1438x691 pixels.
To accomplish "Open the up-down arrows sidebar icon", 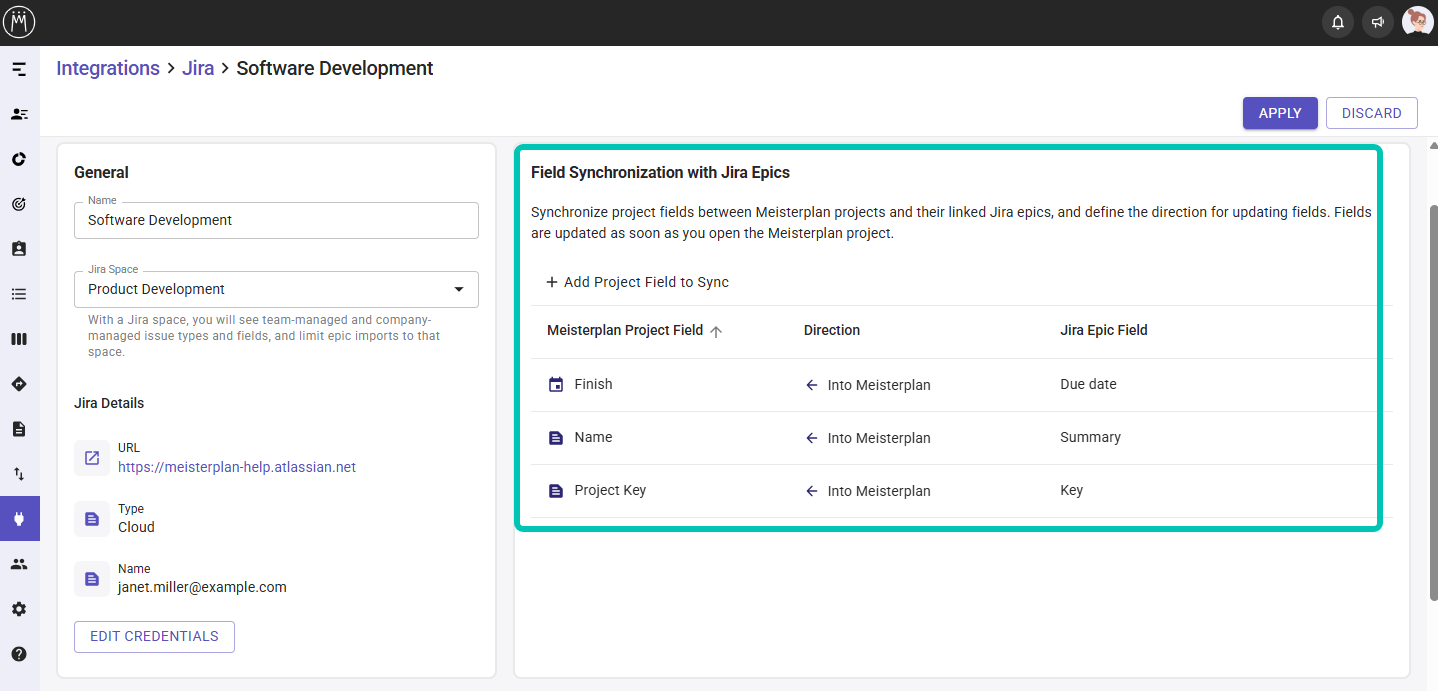I will pyautogui.click(x=19, y=474).
